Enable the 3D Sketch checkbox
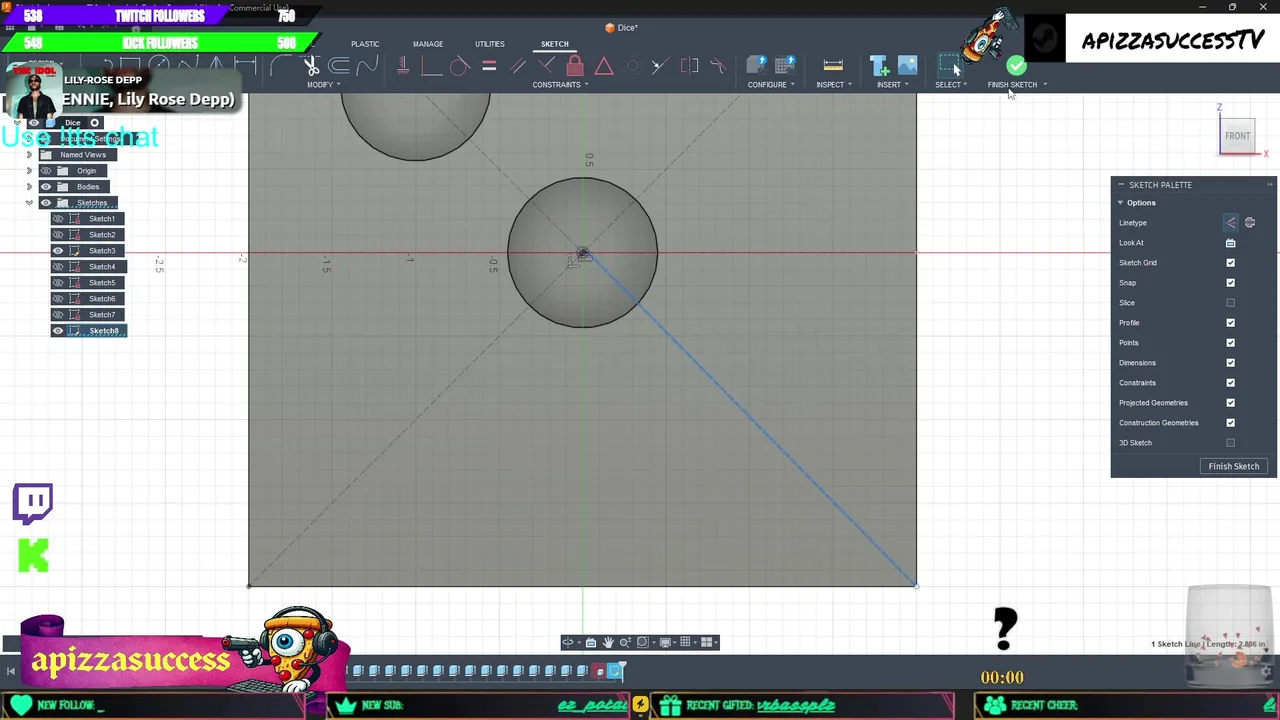 pos(1231,443)
